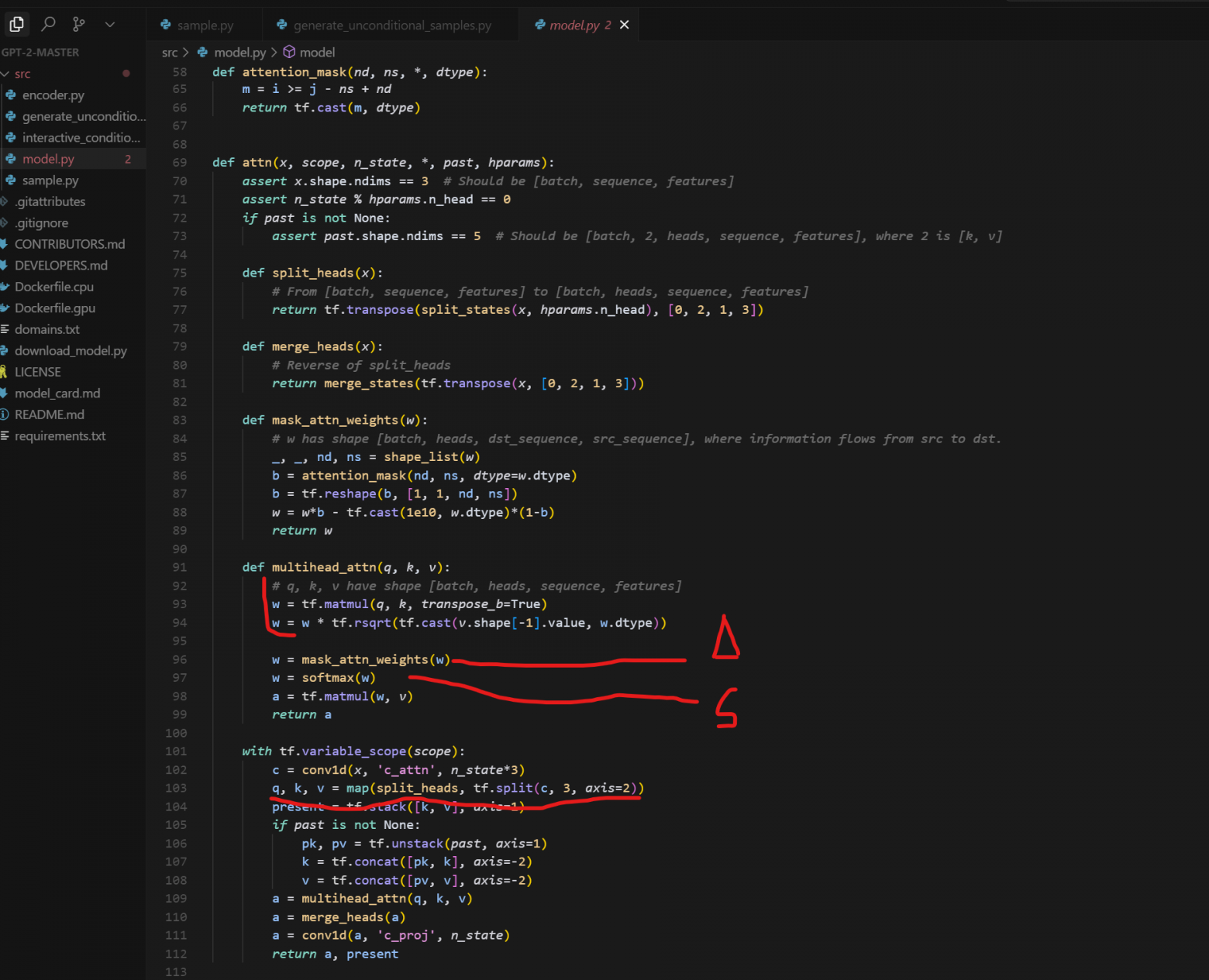Switch to the sample.py tab
This screenshot has width=1209, height=980.
205,26
